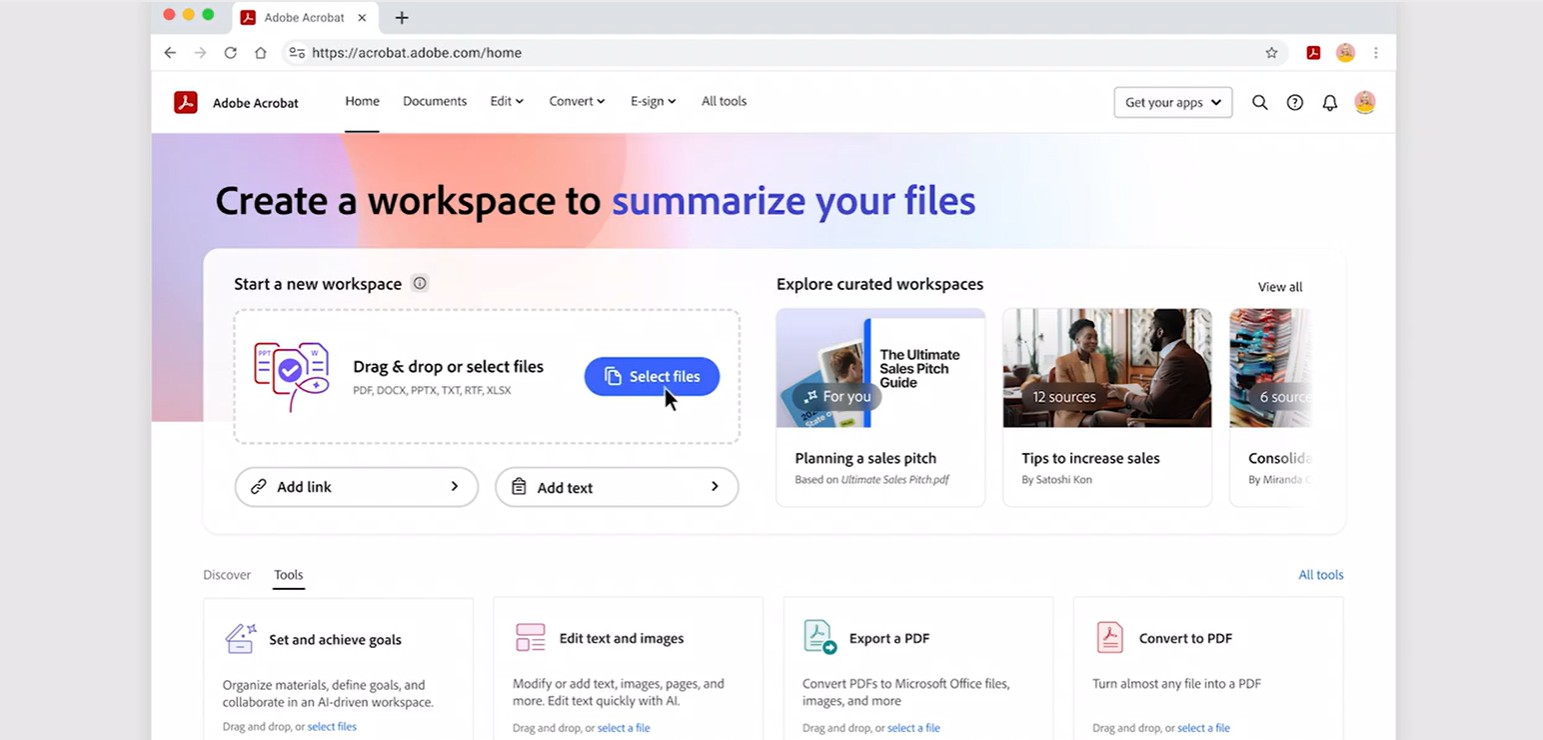Click the By Satoshi Kon author text
The image size is (1543, 740).
point(1057,480)
